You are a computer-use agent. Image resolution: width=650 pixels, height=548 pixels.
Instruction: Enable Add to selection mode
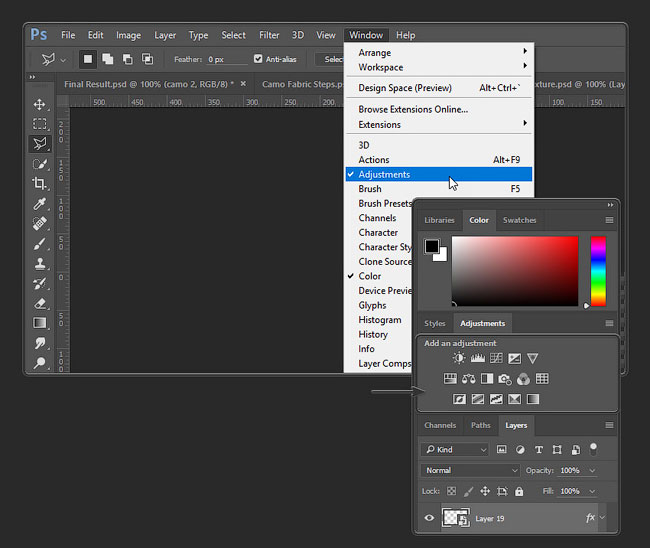[x=108, y=59]
